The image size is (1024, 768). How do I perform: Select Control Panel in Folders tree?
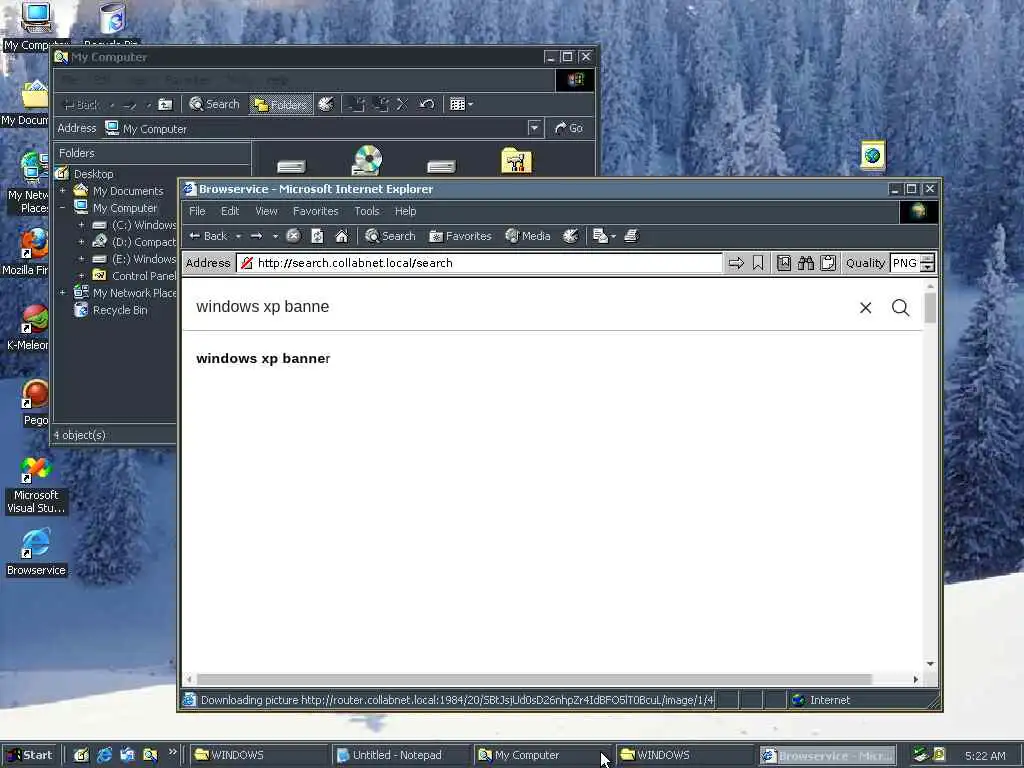coord(143,276)
